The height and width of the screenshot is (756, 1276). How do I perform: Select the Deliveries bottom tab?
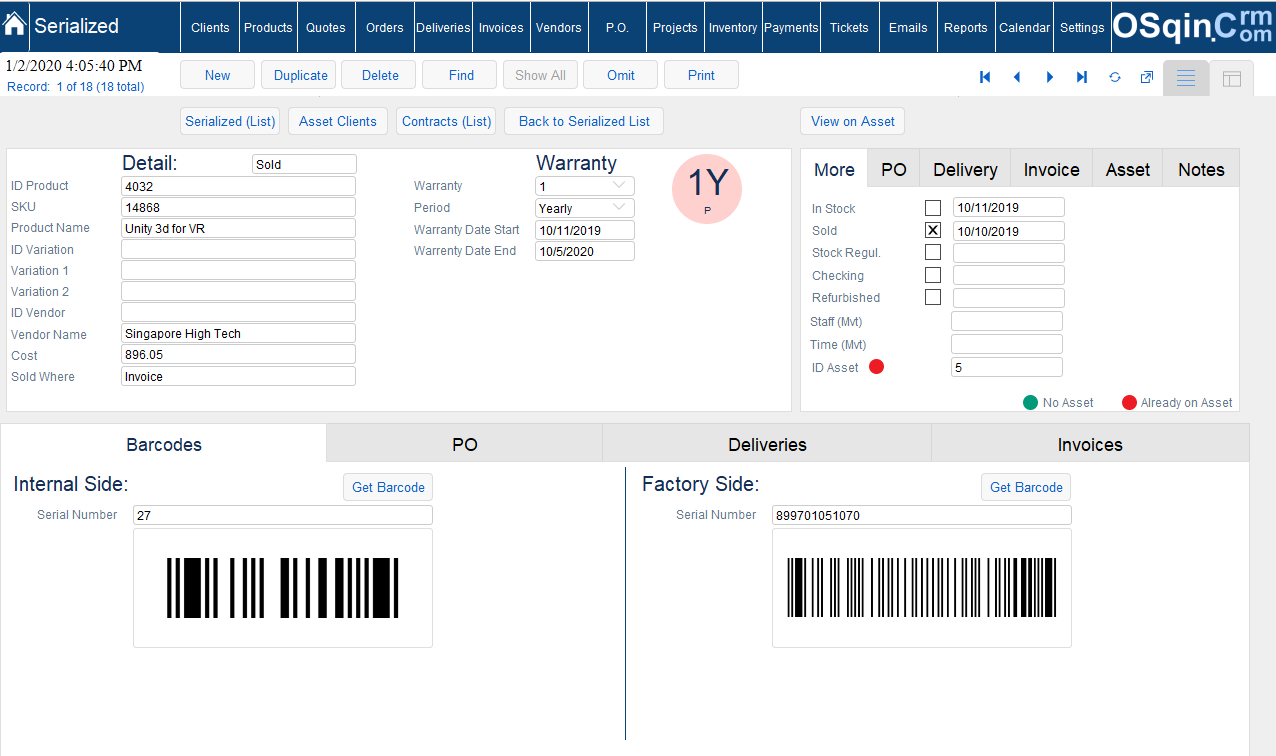pos(767,444)
